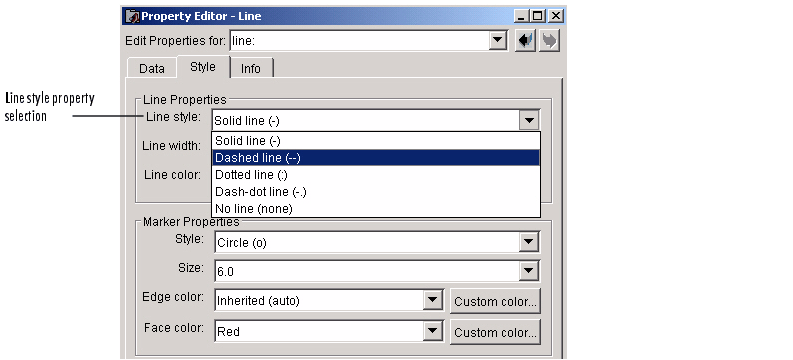The height and width of the screenshot is (360, 793).
Task: Click the back arrow navigation icon
Action: pyautogui.click(x=525, y=40)
